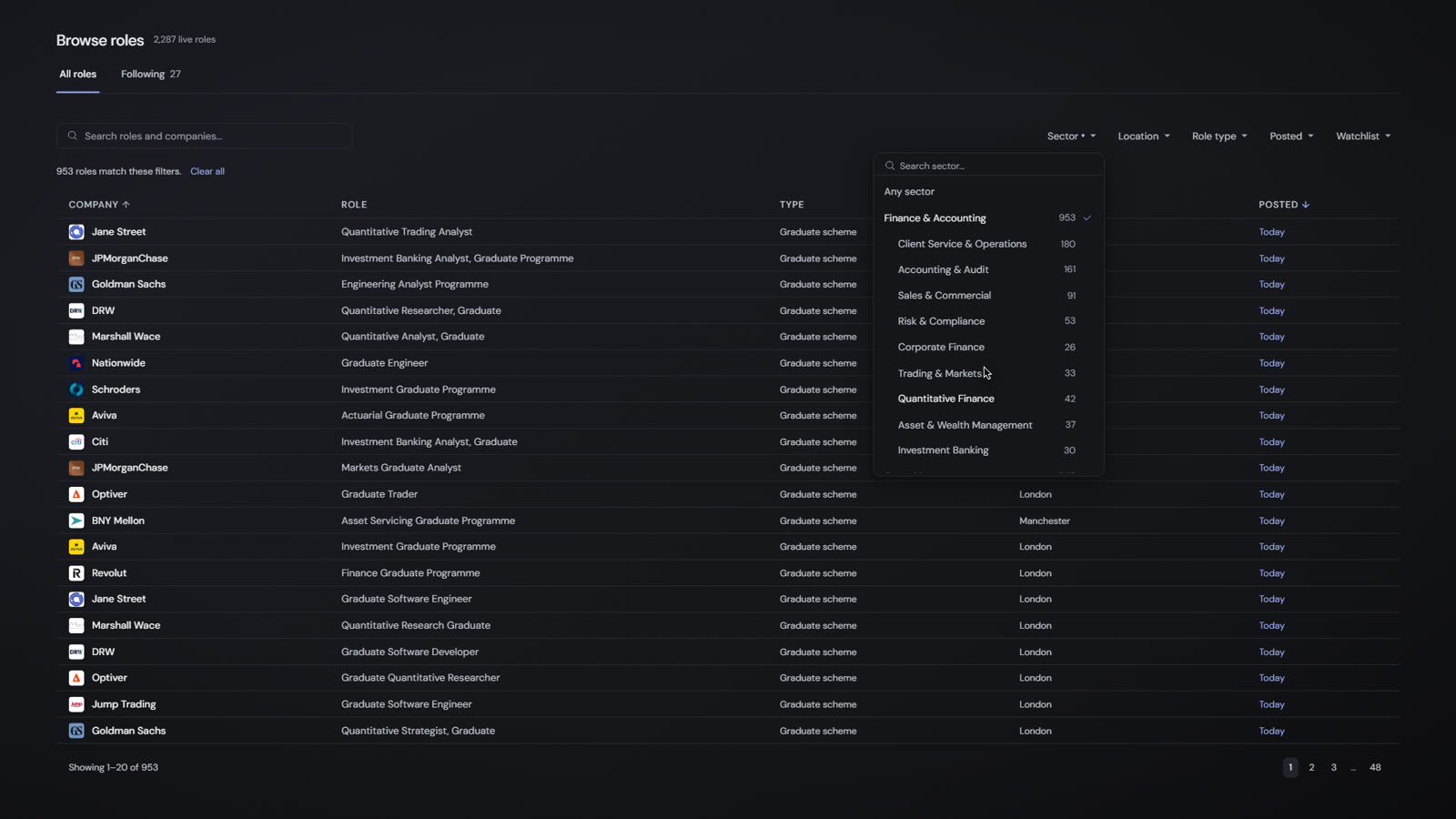1456x819 pixels.
Task: Click the sort arrow next to COMPANY header
Action: pos(126,205)
